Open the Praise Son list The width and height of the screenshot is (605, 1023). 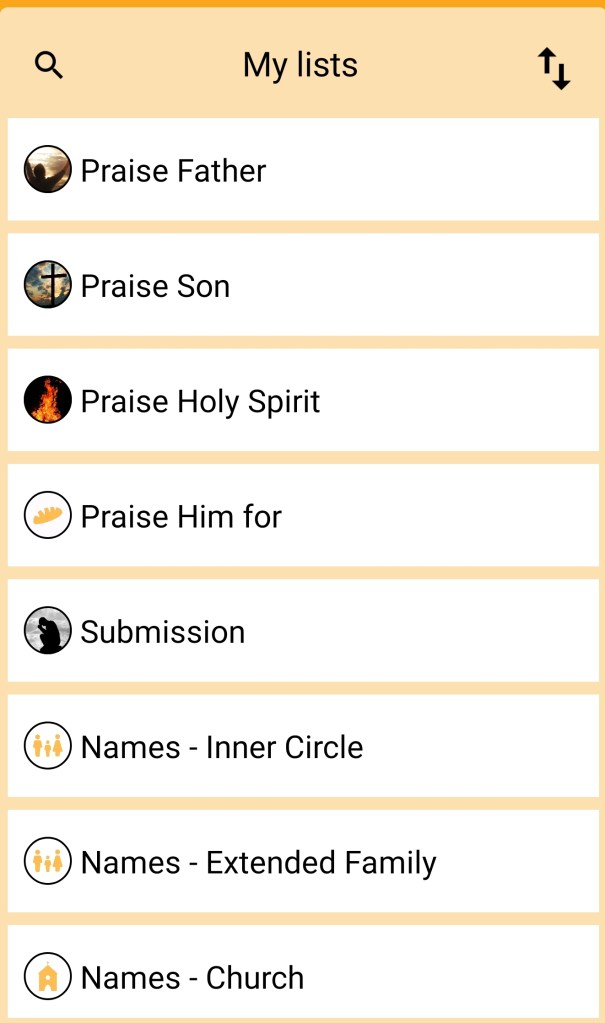point(155,287)
